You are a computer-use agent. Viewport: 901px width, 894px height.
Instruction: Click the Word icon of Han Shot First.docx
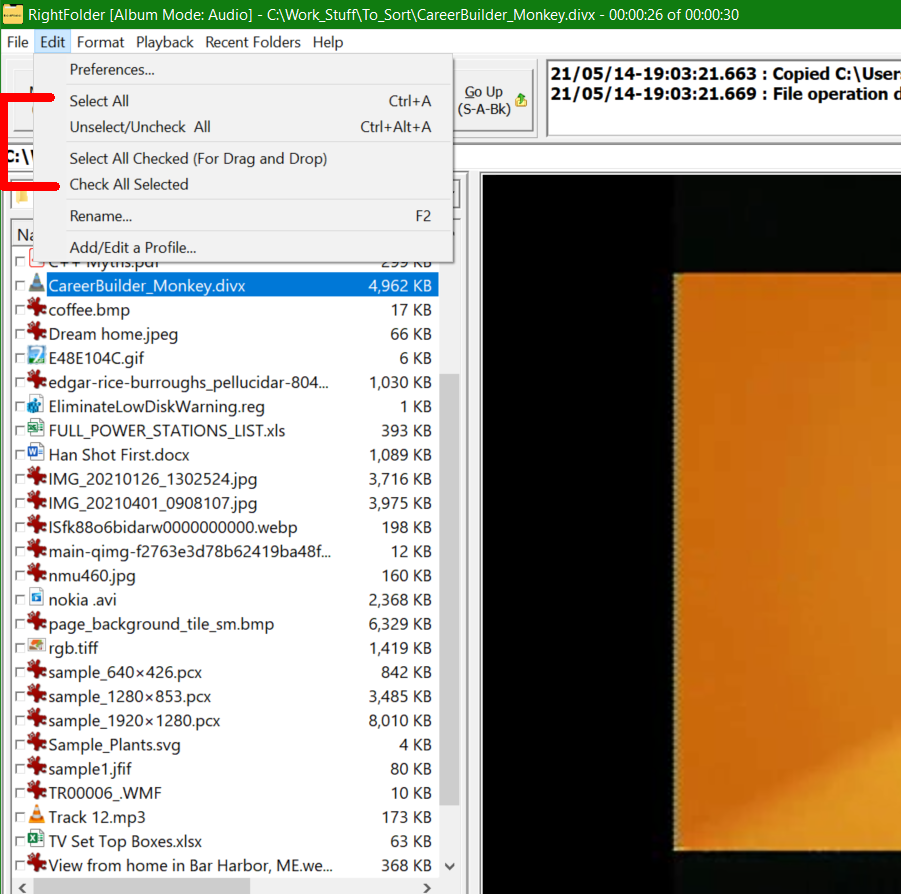pyautogui.click(x=37, y=453)
